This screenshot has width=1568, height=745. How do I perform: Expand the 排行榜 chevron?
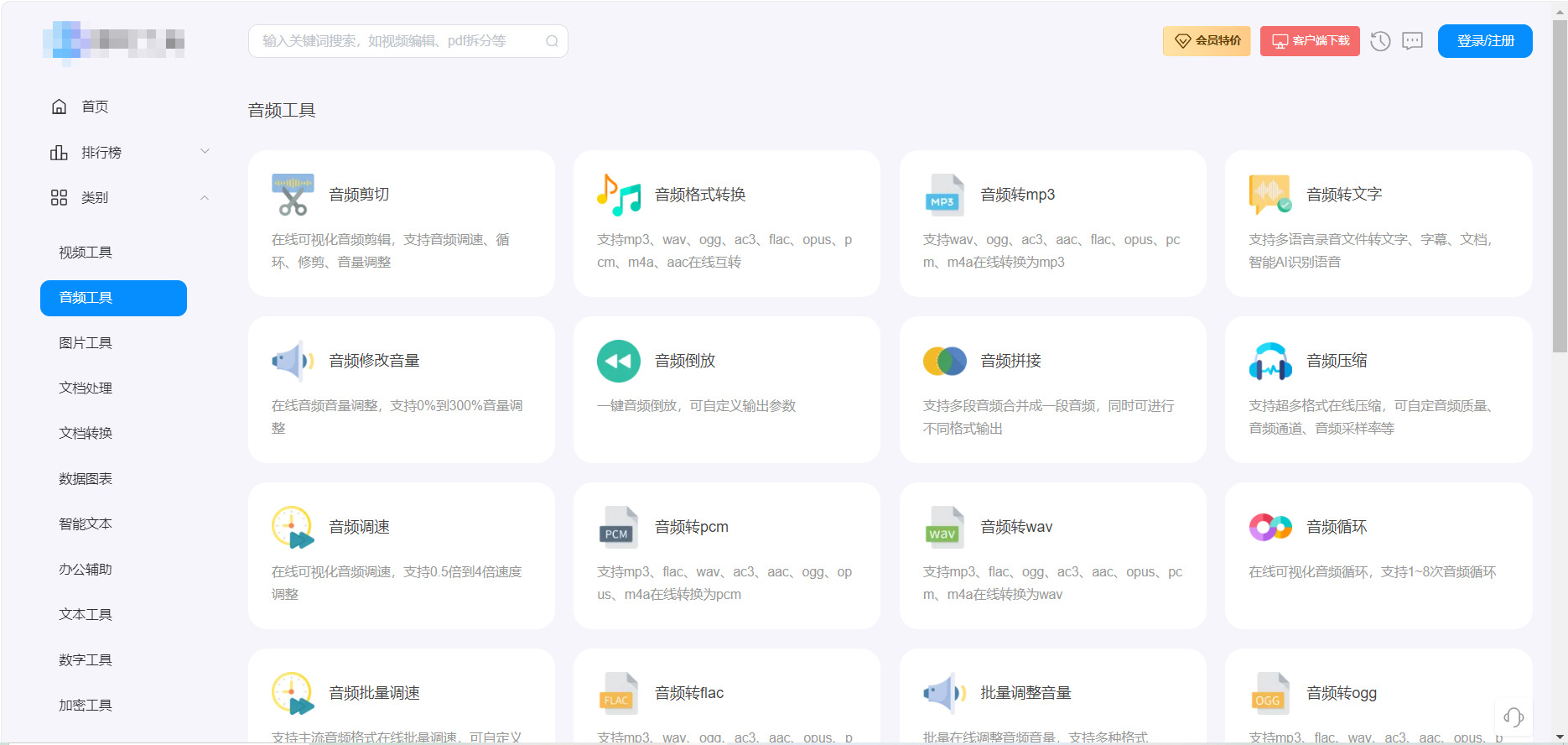tap(205, 152)
